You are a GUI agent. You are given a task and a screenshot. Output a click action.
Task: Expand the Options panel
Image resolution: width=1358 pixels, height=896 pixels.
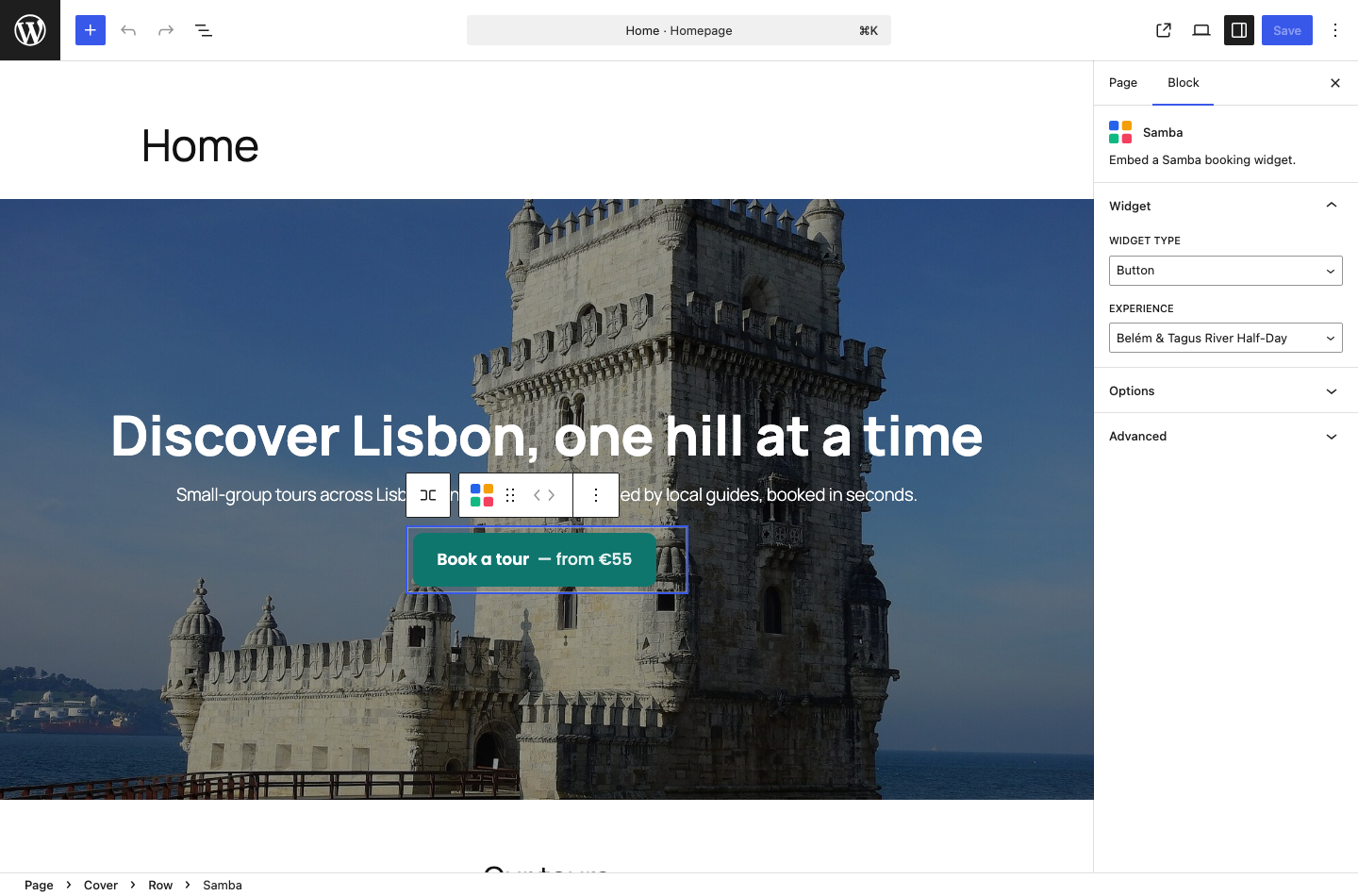tap(1226, 390)
